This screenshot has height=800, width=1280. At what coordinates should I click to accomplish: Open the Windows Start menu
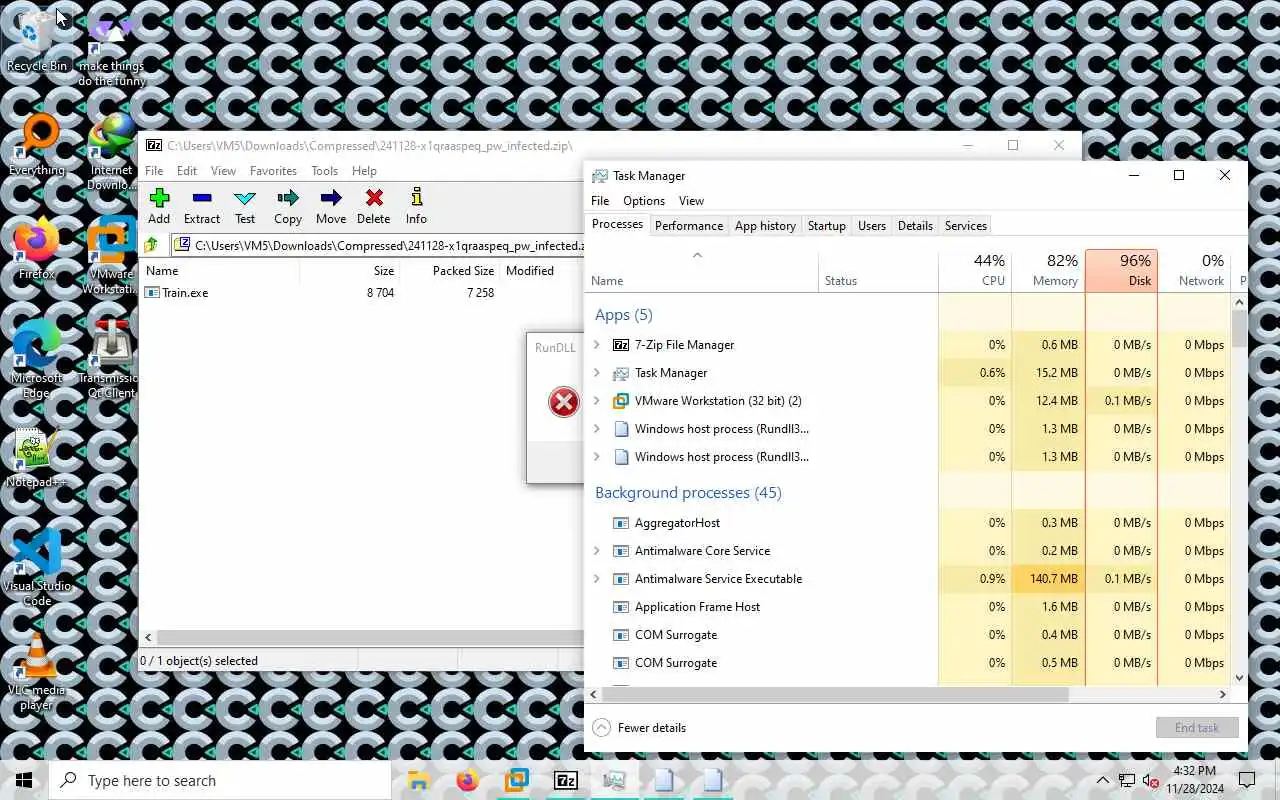(x=24, y=780)
